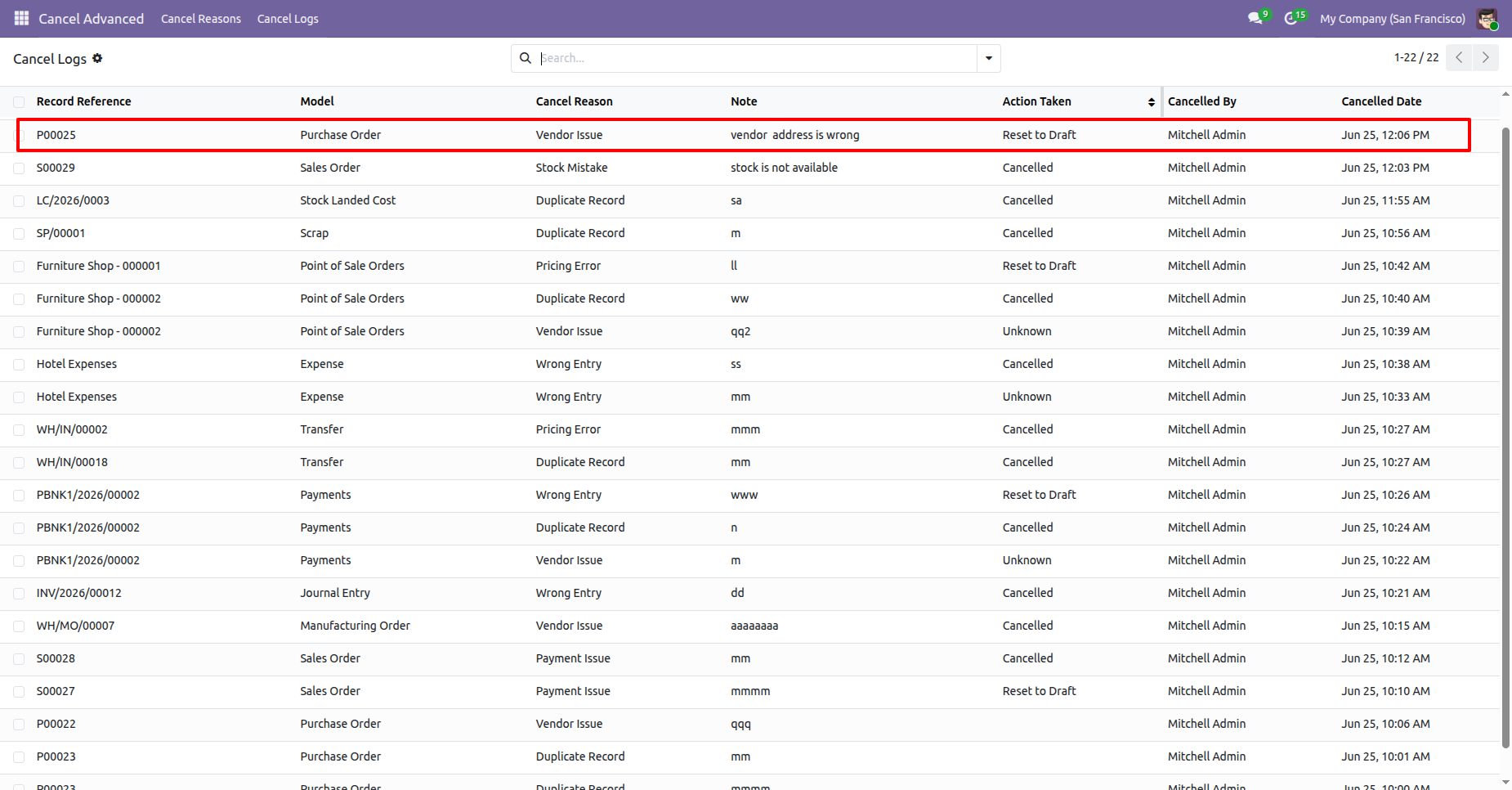Viewport: 1512px width, 790px height.
Task: Click 'Payment Issue' reason in S00028 row
Action: click(573, 658)
